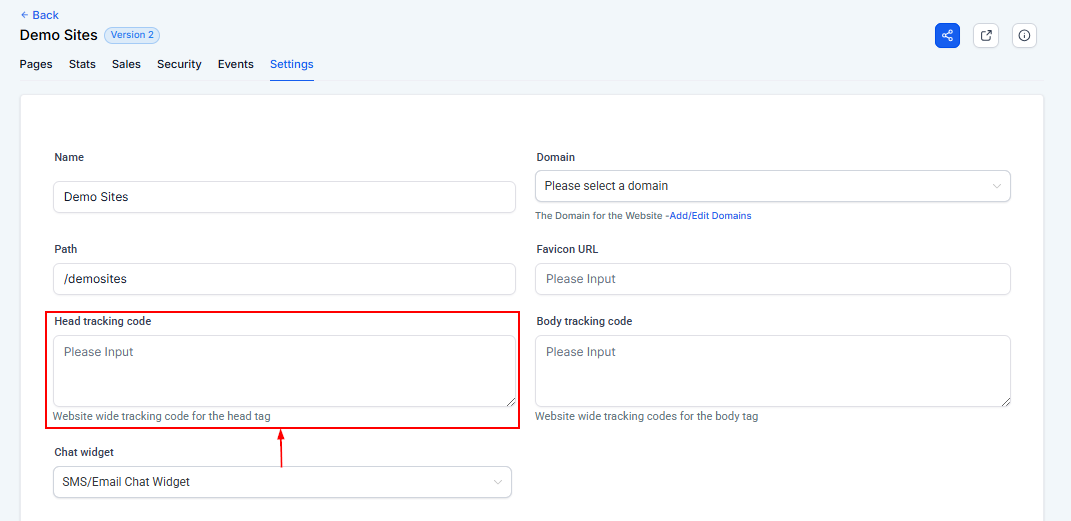Select the Settings tab
Screen dimensions: 1071x521
(291, 64)
